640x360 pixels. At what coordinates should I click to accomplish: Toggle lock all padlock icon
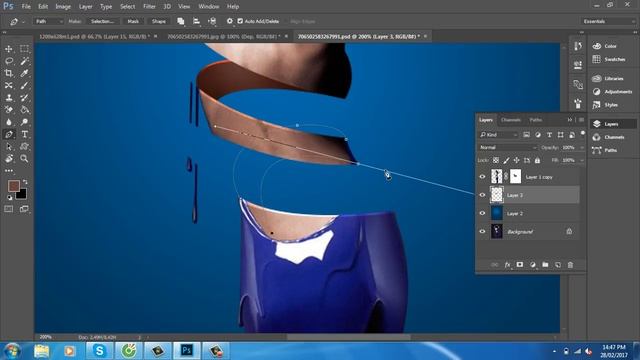coord(537,160)
